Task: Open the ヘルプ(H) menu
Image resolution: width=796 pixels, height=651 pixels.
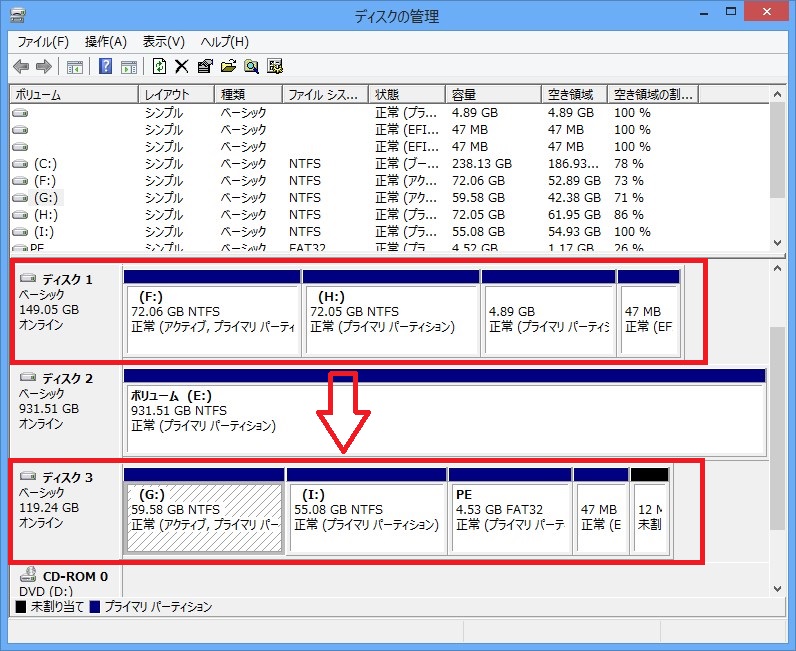Action: point(224,42)
